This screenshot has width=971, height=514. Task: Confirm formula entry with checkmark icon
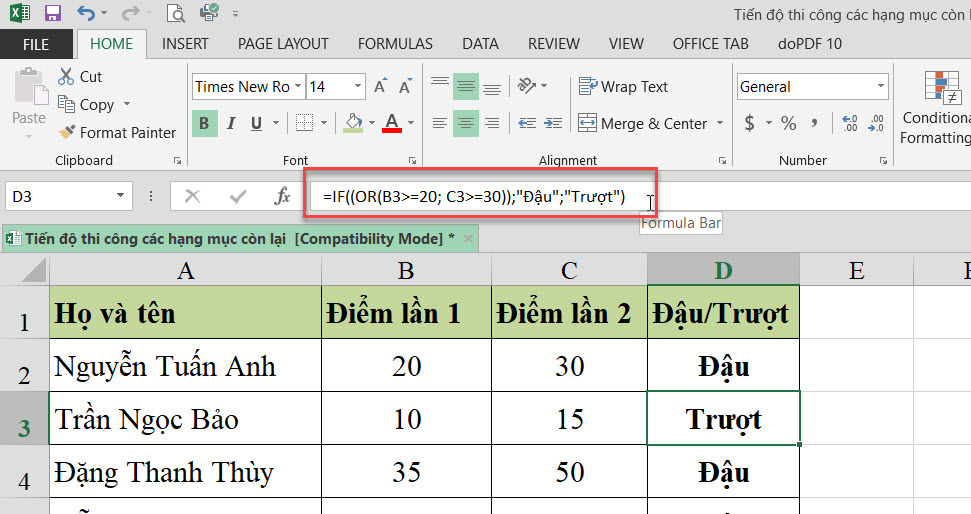tap(238, 196)
